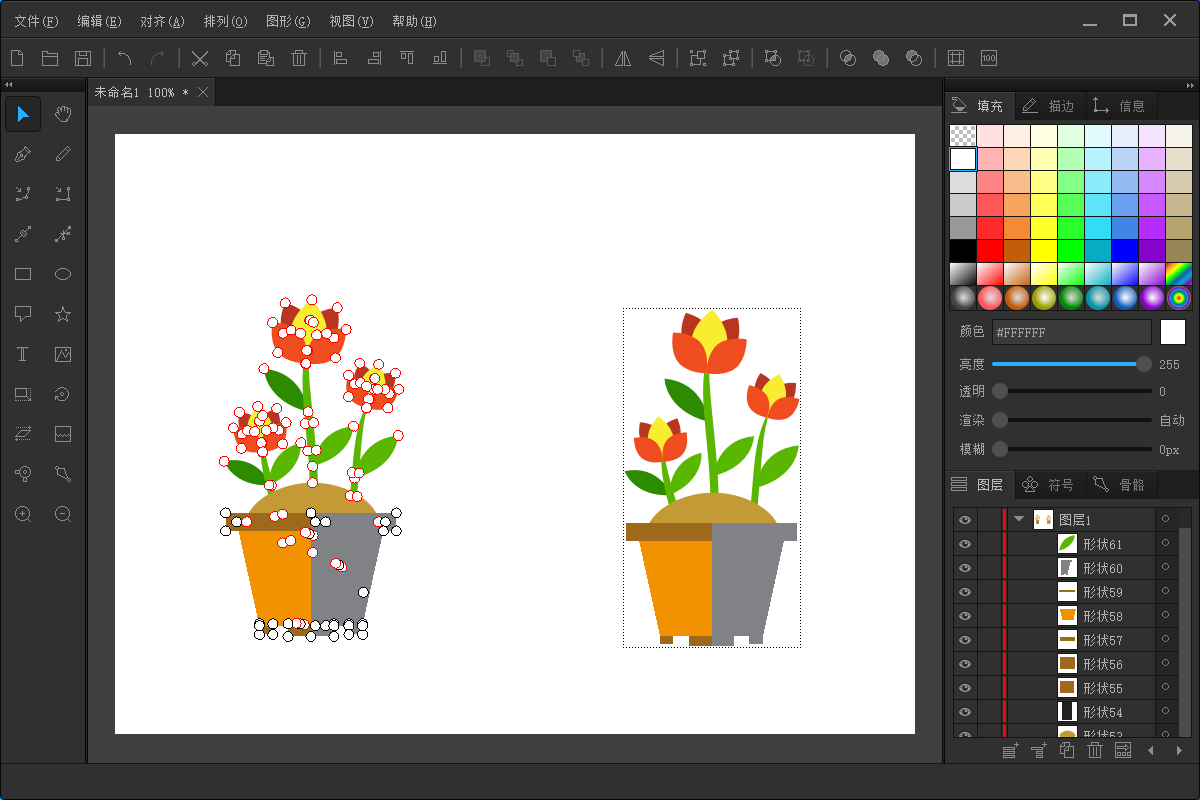Pick the pure red color swatch
Screen dimensions: 1200x800
(x=989, y=249)
